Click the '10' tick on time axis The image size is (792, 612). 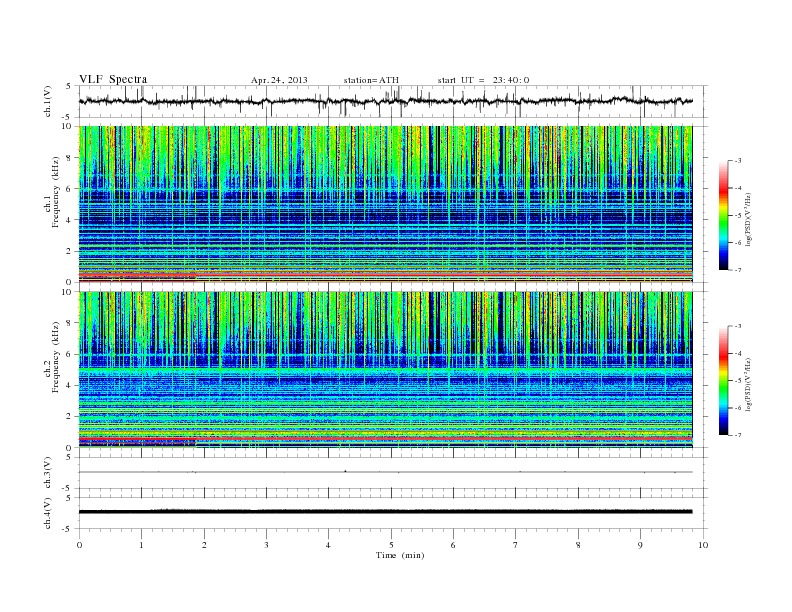click(703, 545)
